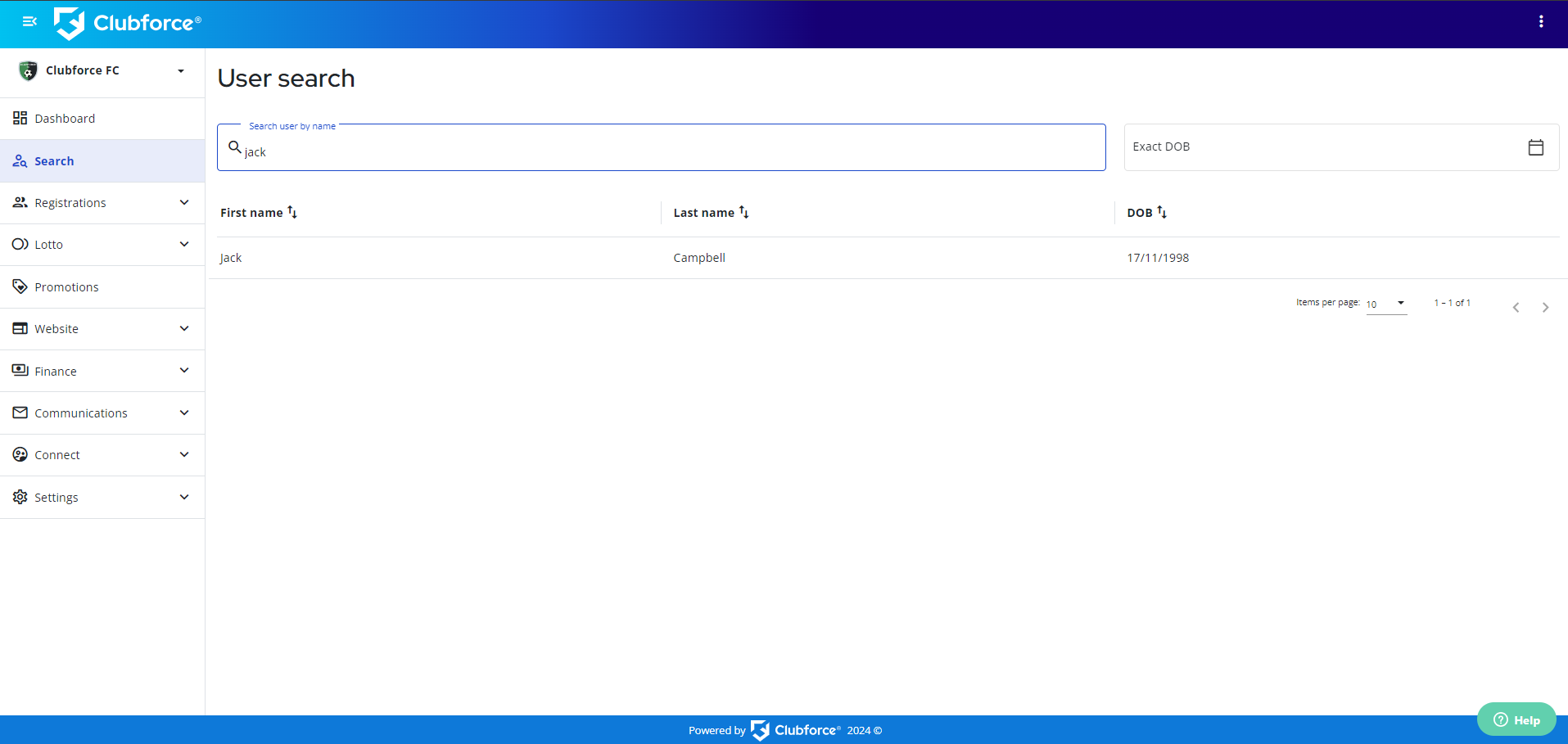Click the Finance money icon
The height and width of the screenshot is (744, 1568).
point(20,371)
